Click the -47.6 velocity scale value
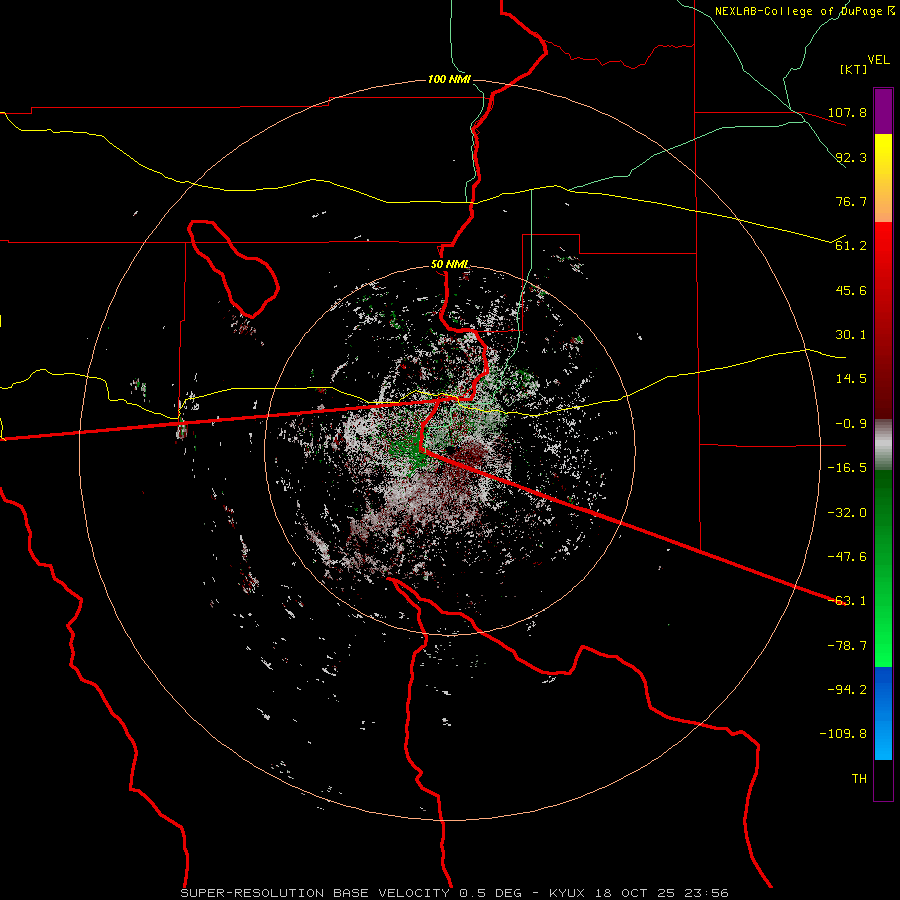Screen dimensions: 900x900 click(x=847, y=557)
